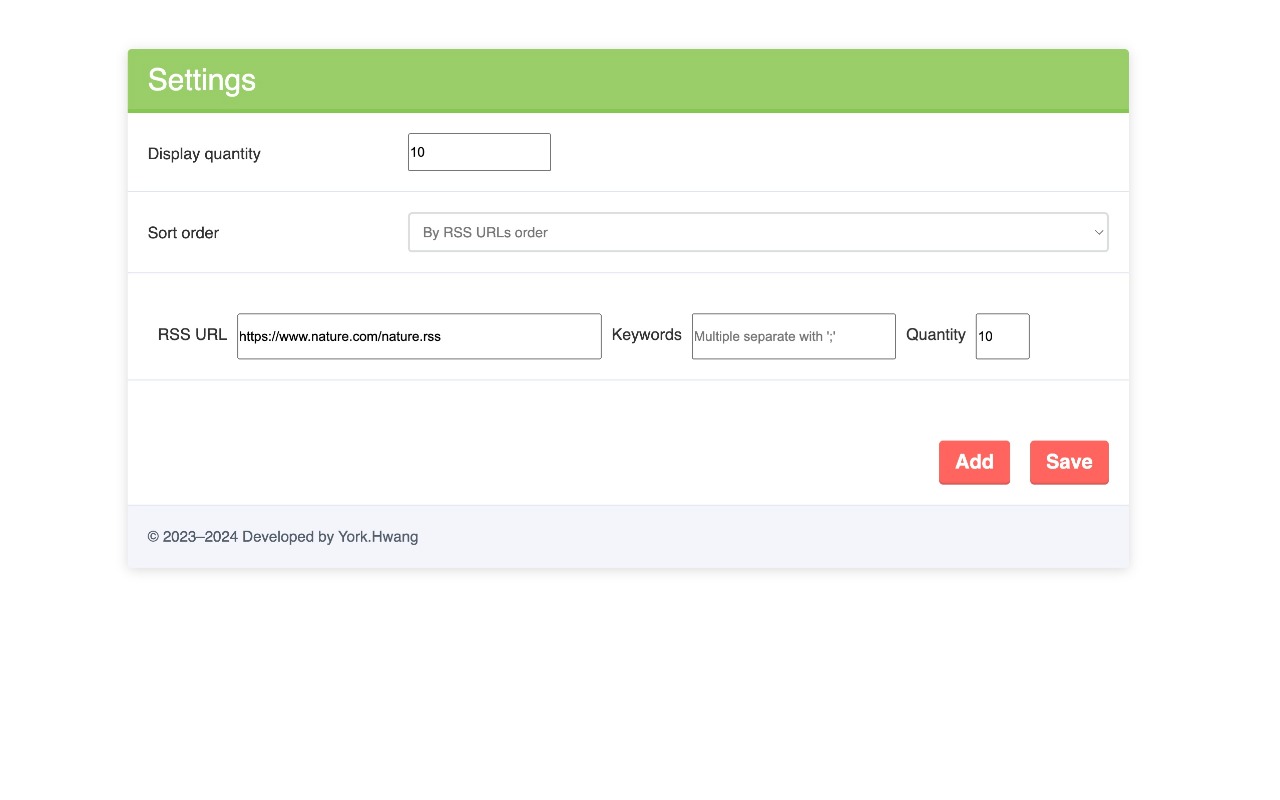Focus the Keywords input field
The width and height of the screenshot is (1280, 800).
794,336
